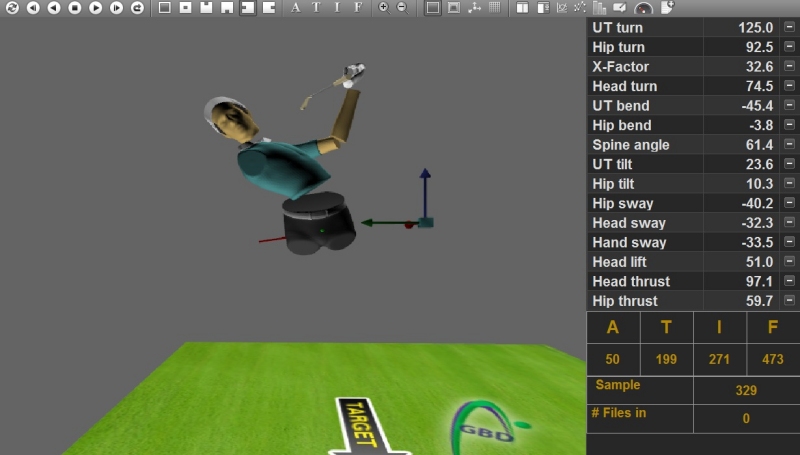This screenshot has width=800, height=455.
Task: Click the T column header in the ATIF table
Action: (666, 327)
